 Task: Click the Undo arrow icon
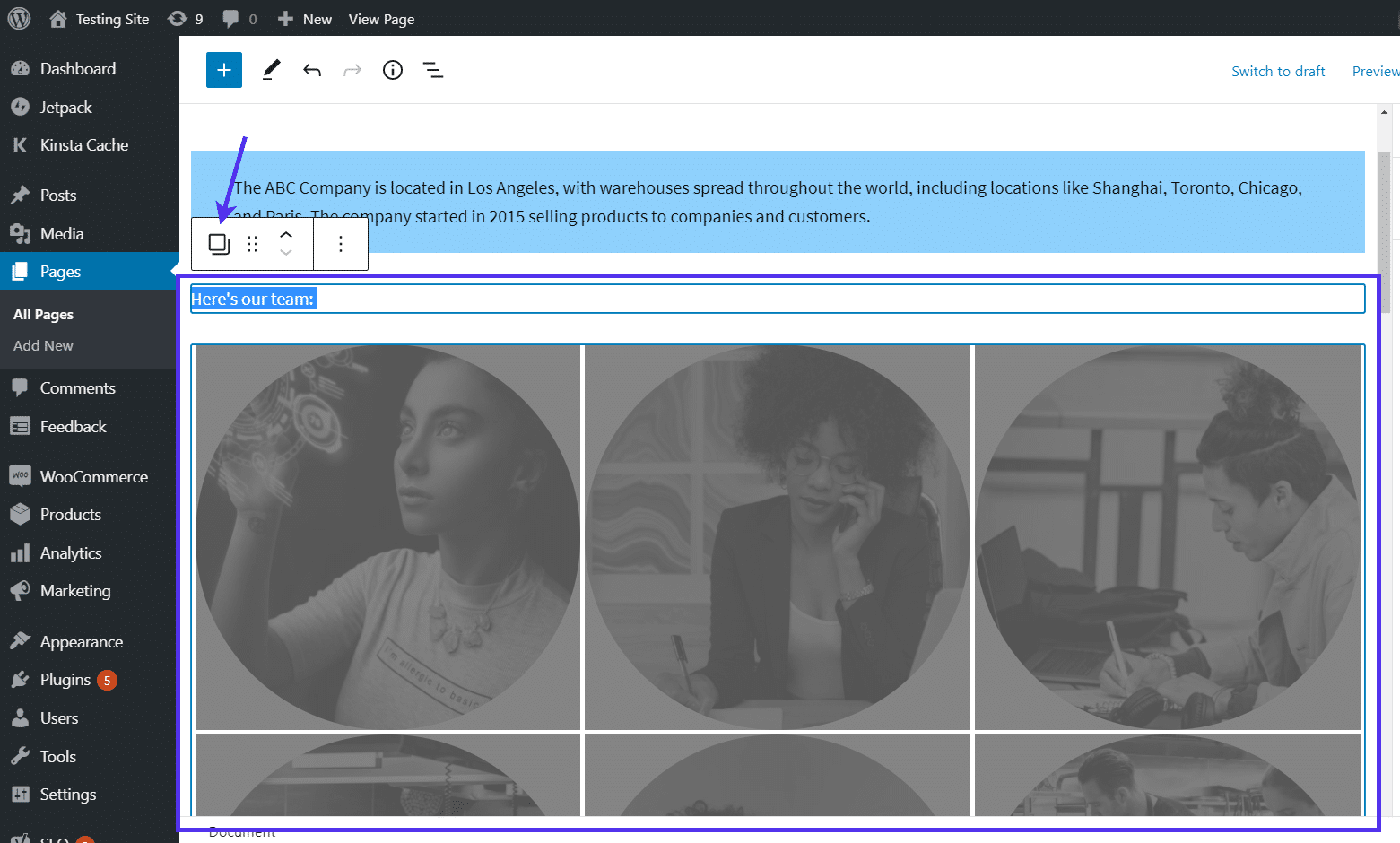pyautogui.click(x=312, y=70)
